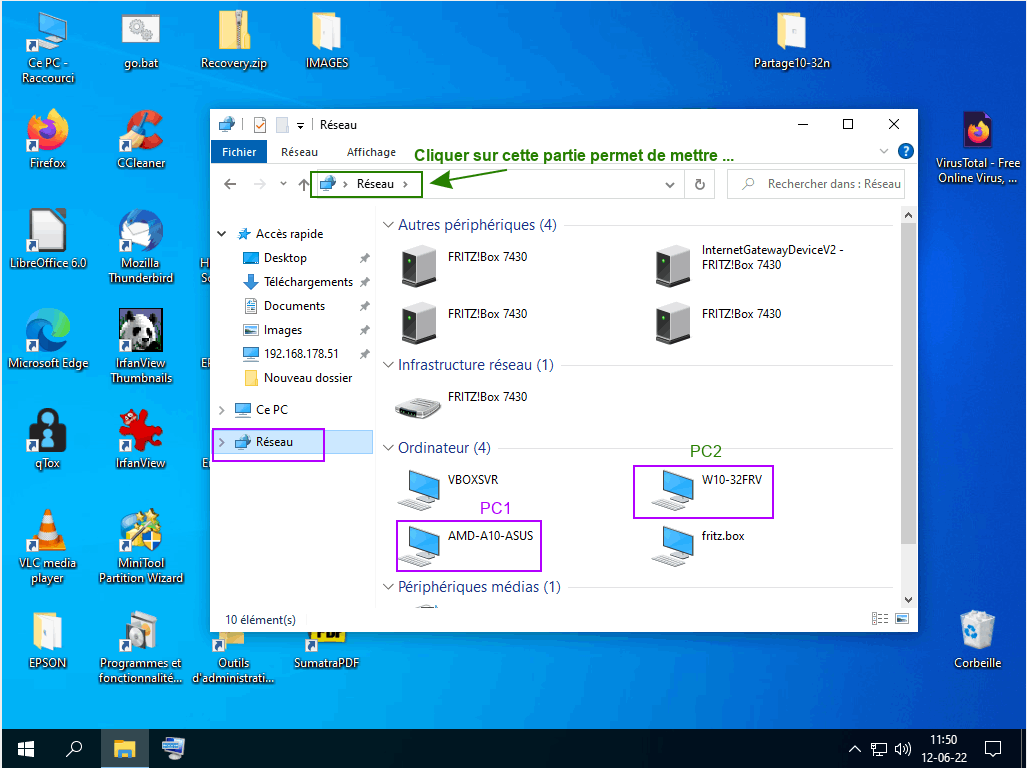Viewport: 1027px width, 768px height.
Task: Open the Affichage ribbon tab
Action: [371, 152]
